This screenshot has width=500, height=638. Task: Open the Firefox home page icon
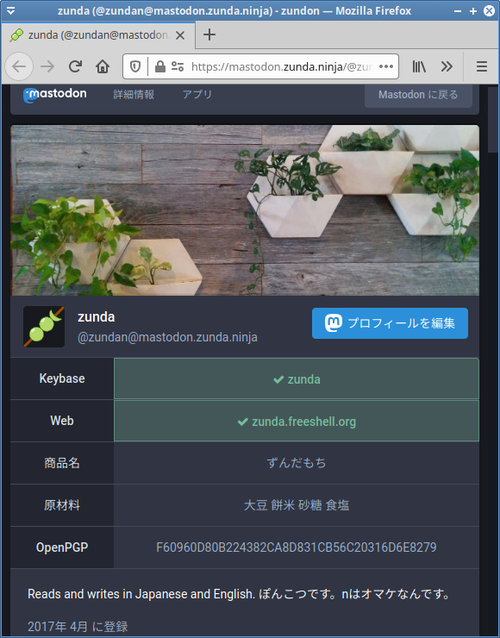click(103, 66)
